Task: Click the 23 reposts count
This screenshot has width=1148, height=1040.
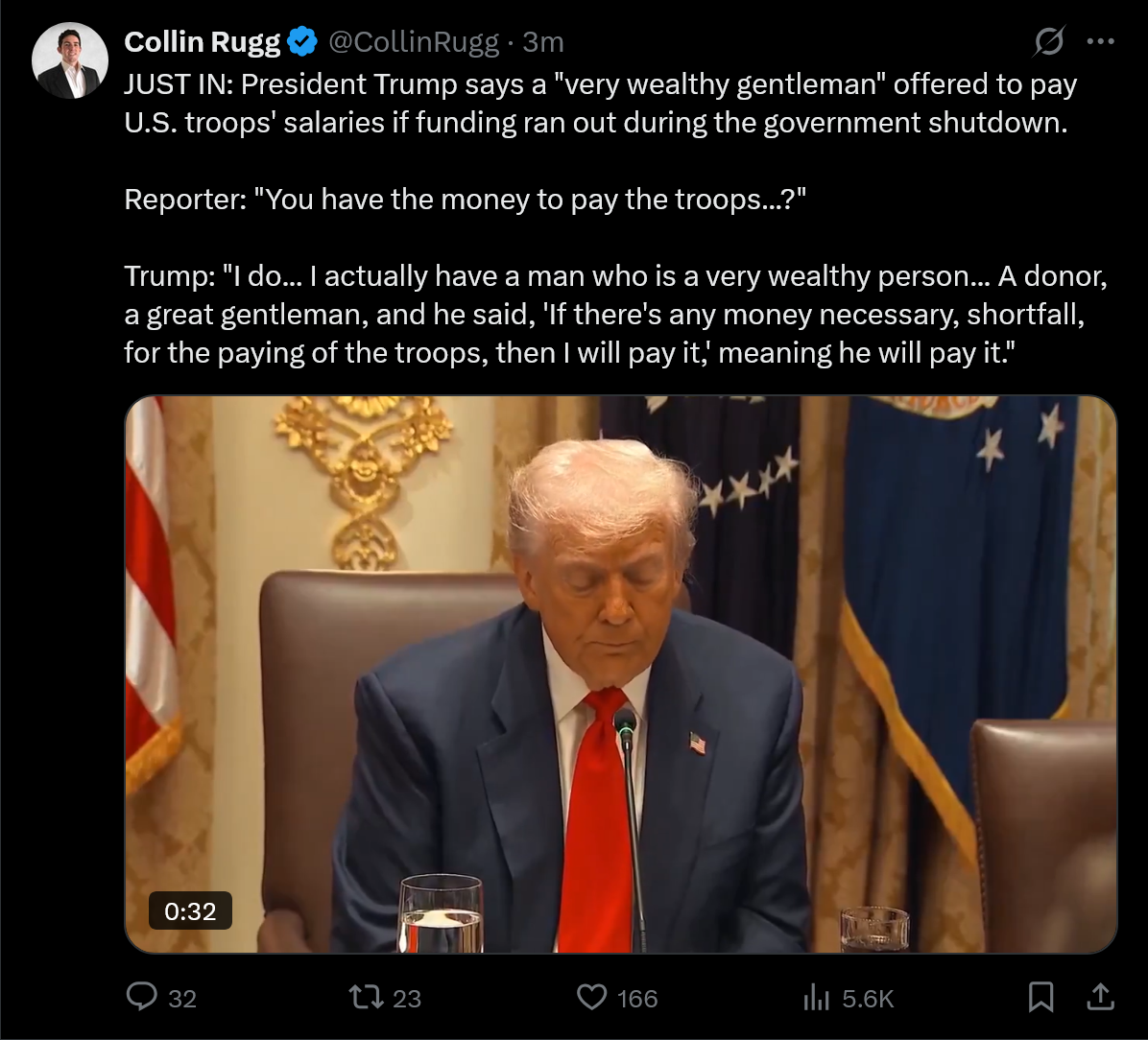Action: pos(407,999)
